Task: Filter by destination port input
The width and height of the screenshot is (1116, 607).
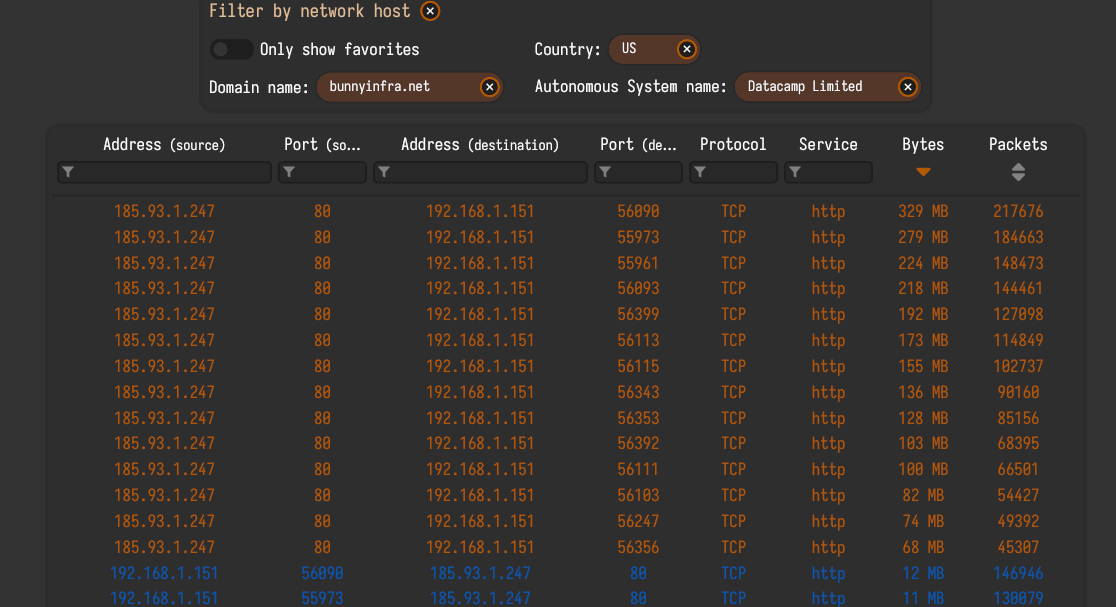Action: tap(638, 172)
